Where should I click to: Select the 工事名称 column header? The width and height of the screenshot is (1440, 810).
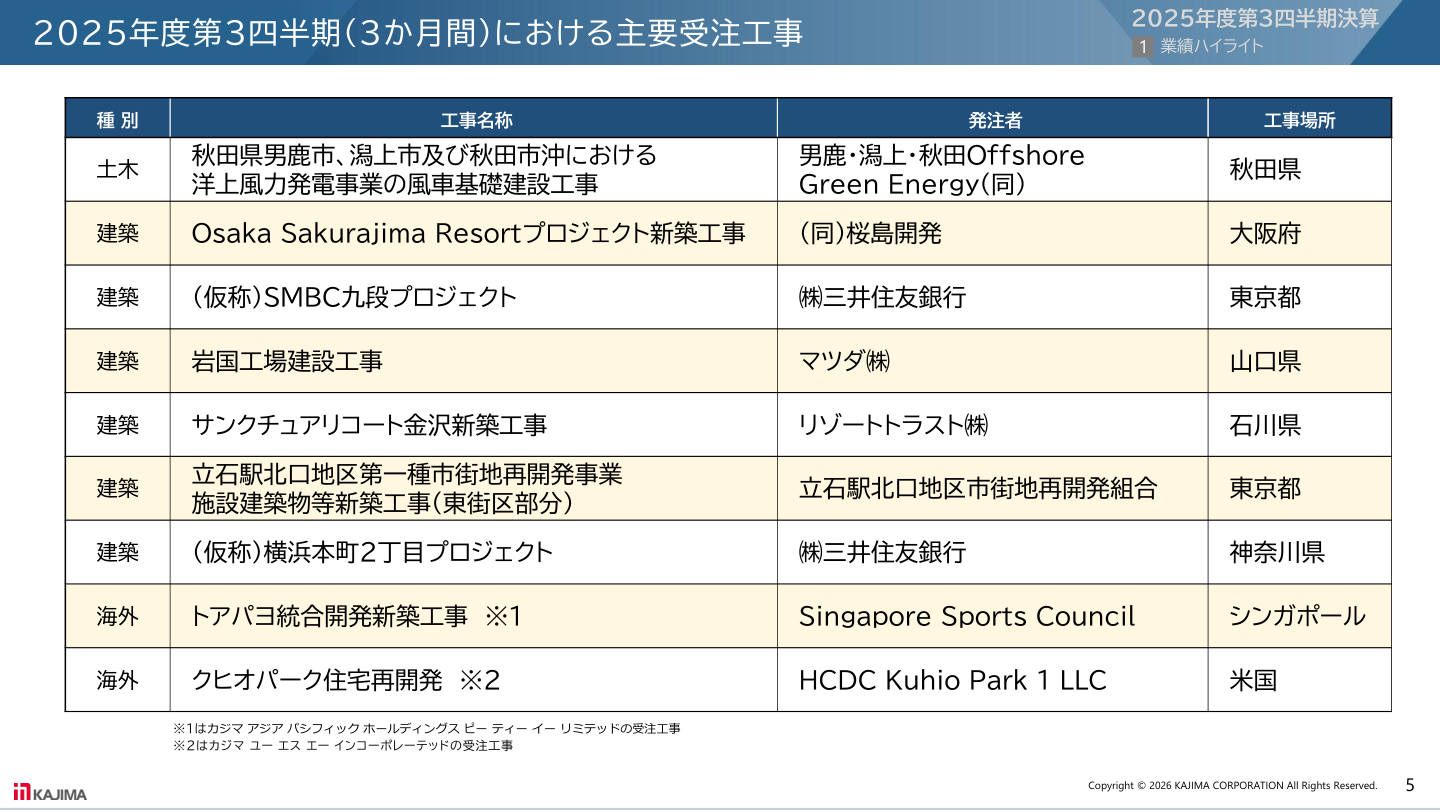click(474, 120)
